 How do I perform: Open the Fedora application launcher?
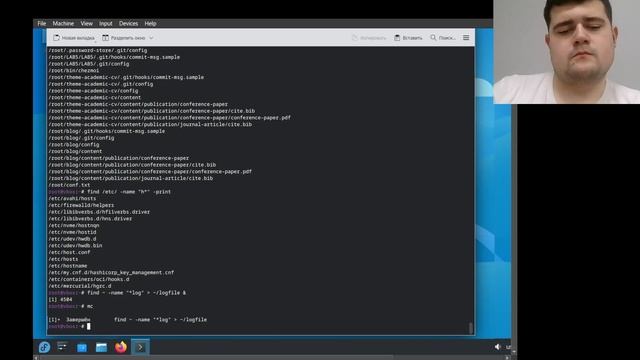coord(44,347)
